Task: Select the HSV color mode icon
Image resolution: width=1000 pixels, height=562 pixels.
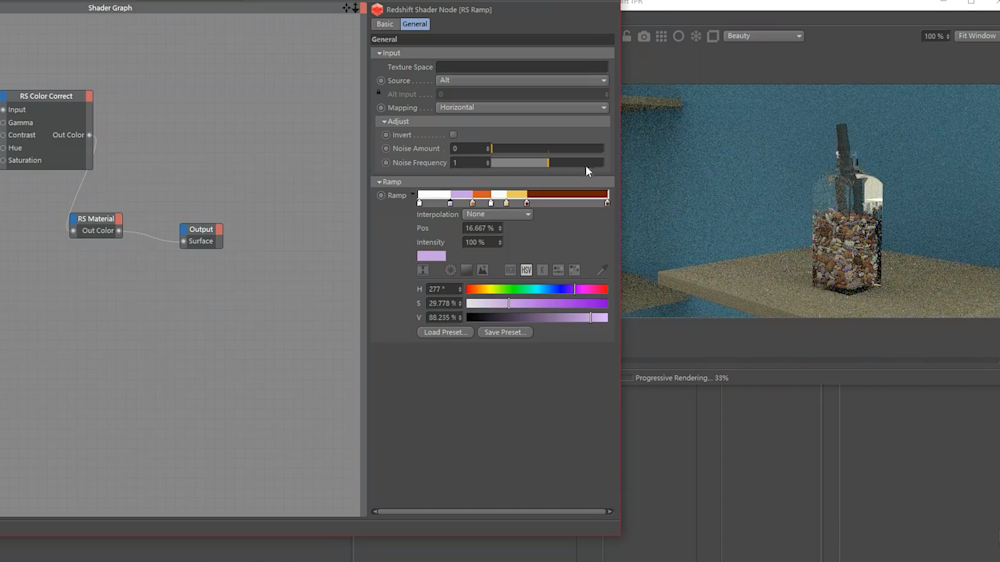Action: [x=526, y=270]
